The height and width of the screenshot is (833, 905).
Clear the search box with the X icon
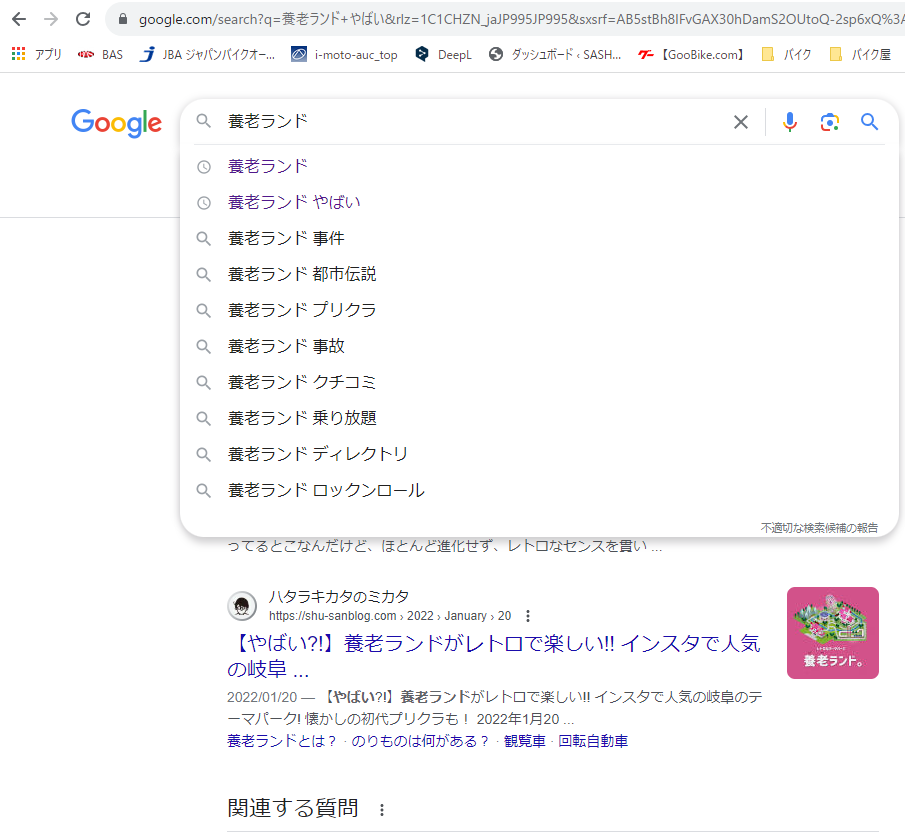(741, 122)
